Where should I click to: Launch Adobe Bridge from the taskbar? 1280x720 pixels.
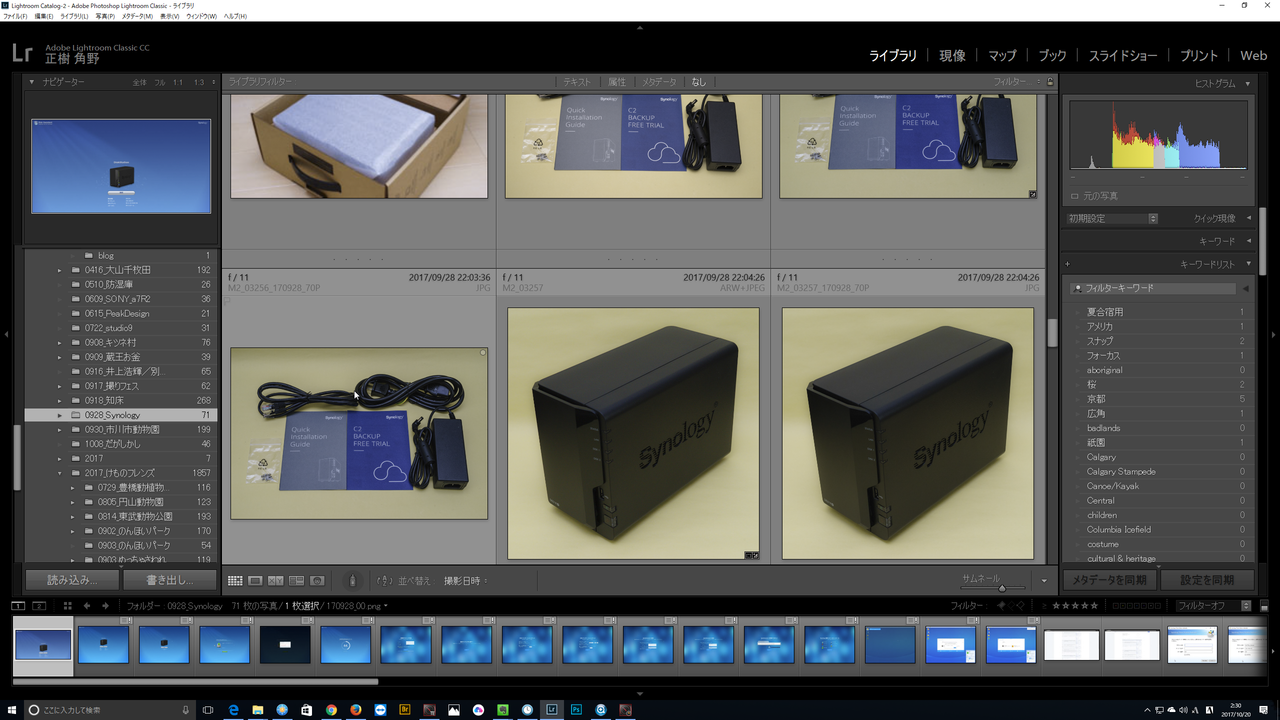(405, 709)
